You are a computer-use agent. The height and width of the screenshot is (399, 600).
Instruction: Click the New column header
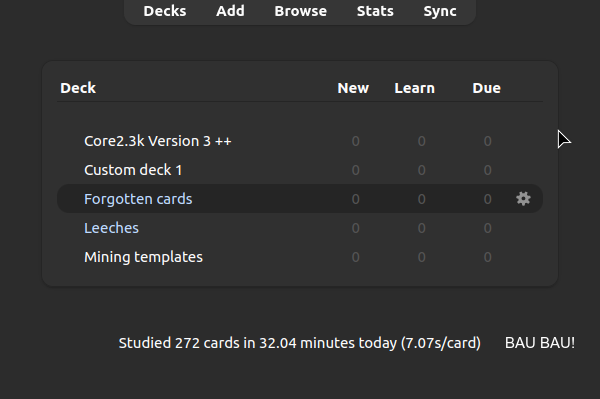point(353,88)
